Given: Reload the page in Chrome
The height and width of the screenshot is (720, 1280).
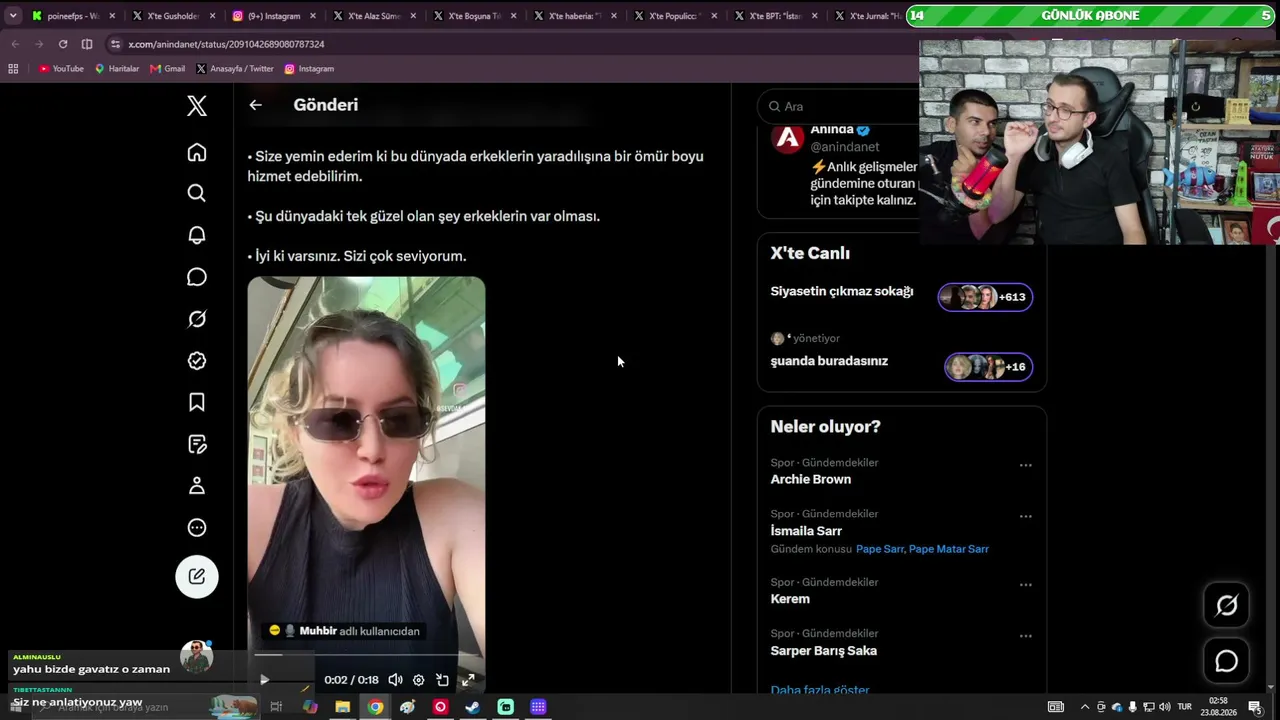Looking at the screenshot, I should point(63,44).
